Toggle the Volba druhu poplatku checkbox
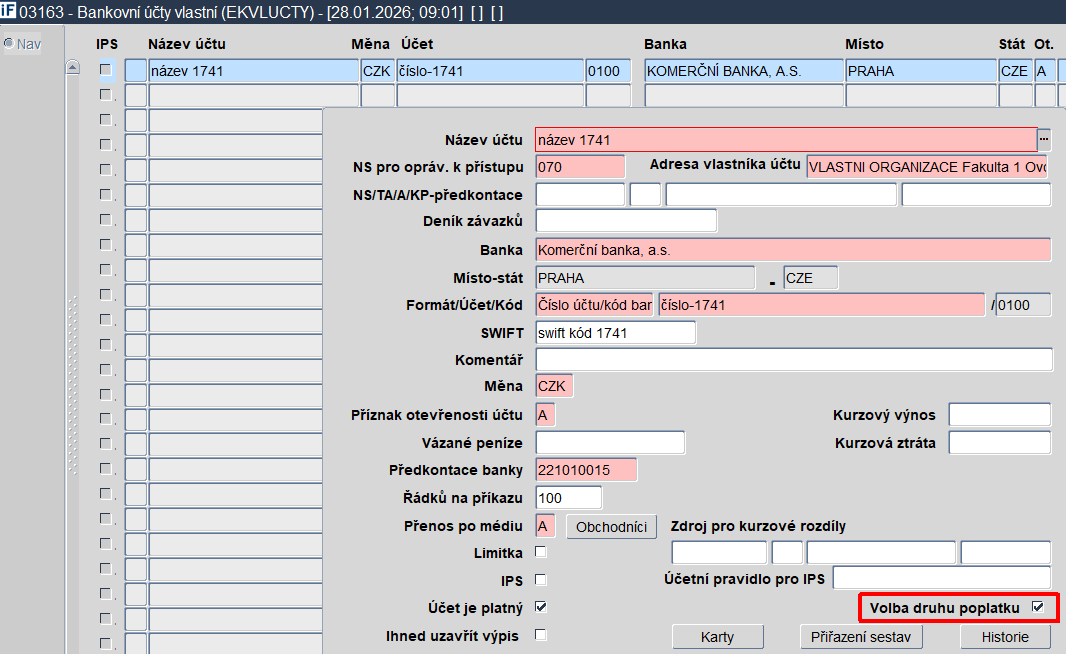1066x654 pixels. [1037, 607]
